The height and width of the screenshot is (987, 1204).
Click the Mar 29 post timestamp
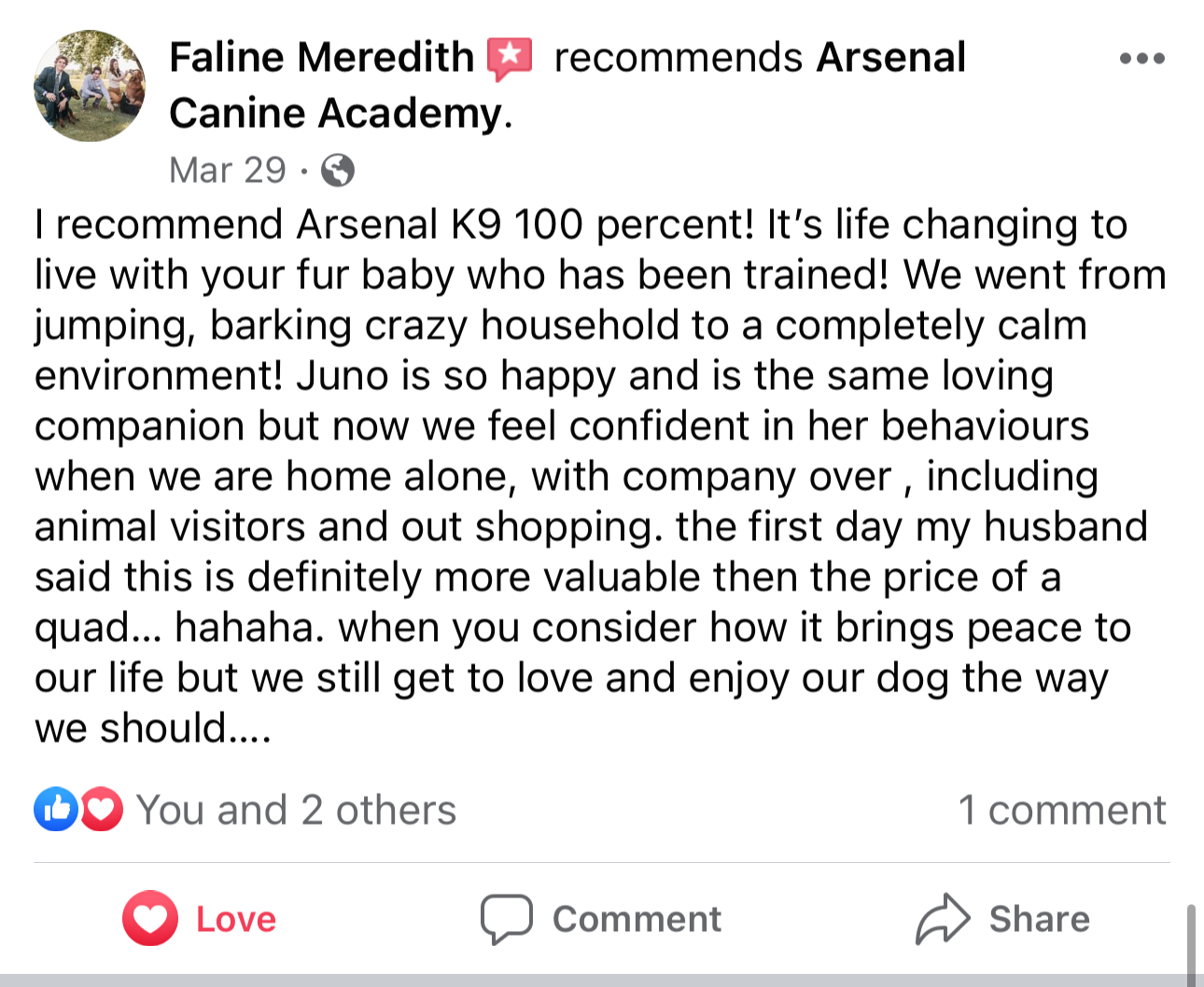(x=228, y=171)
